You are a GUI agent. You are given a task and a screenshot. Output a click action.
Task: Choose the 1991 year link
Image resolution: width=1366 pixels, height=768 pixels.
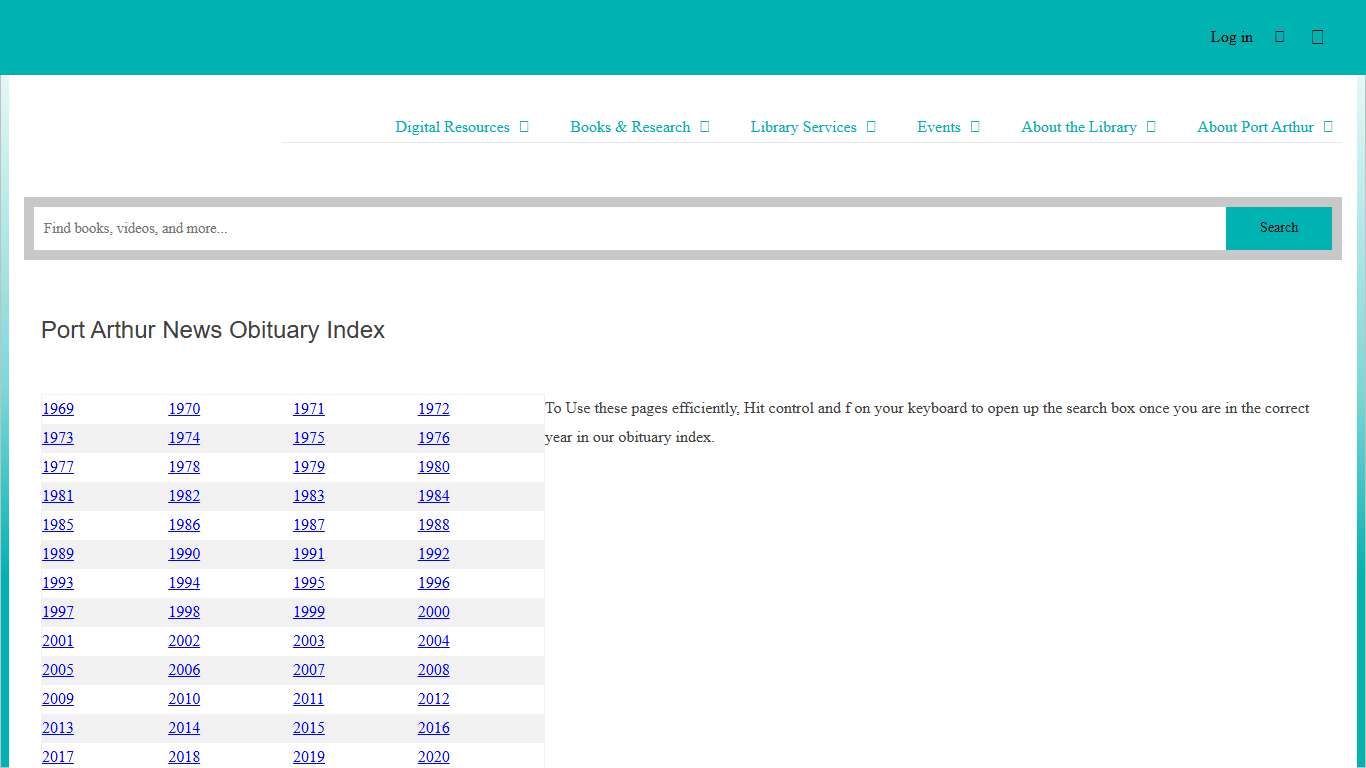coord(308,554)
